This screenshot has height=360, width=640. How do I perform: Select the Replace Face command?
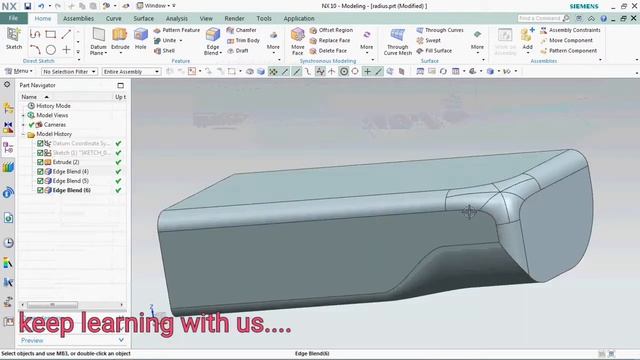pyautogui.click(x=330, y=40)
